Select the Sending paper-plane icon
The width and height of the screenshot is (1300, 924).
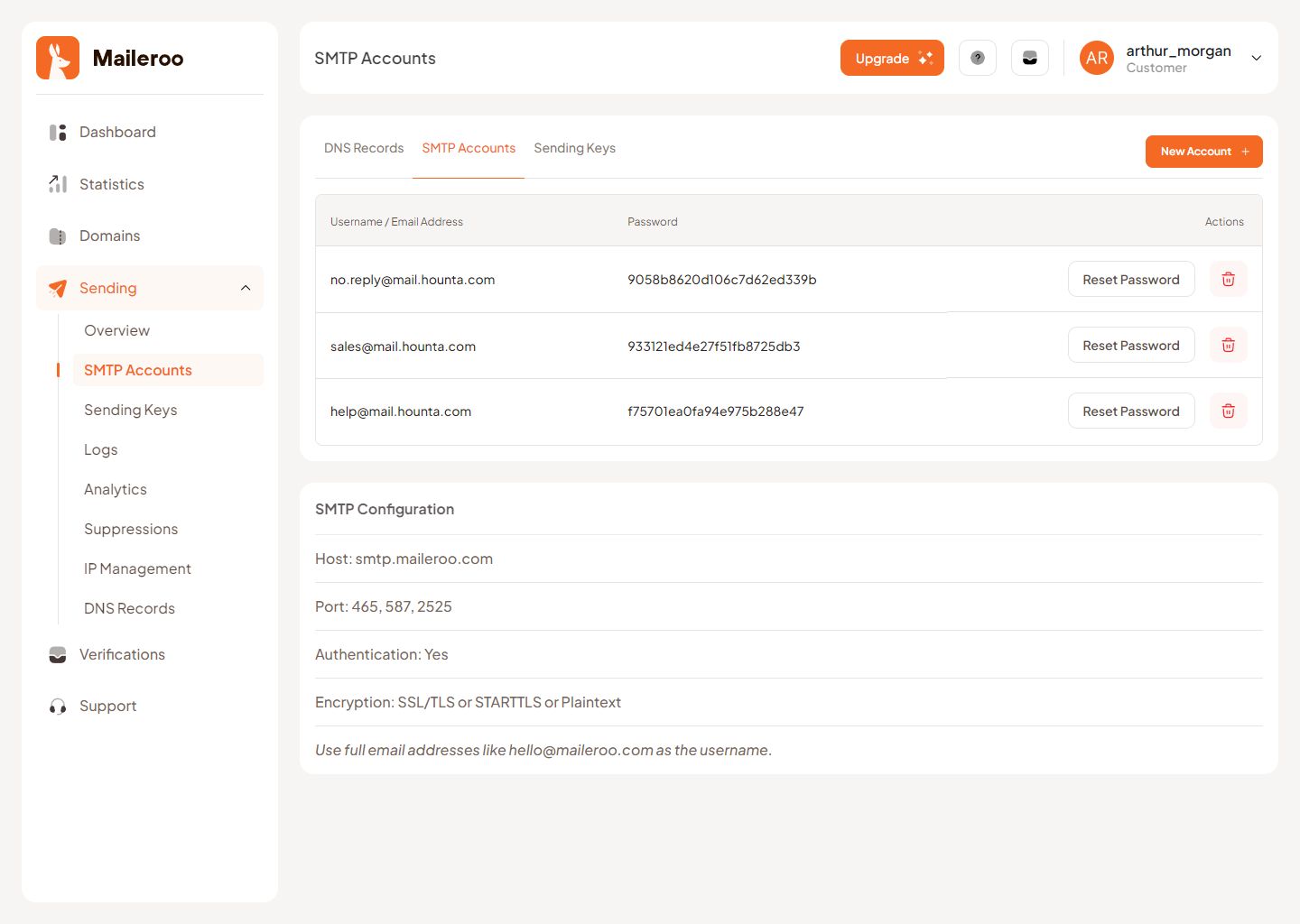pyautogui.click(x=57, y=288)
